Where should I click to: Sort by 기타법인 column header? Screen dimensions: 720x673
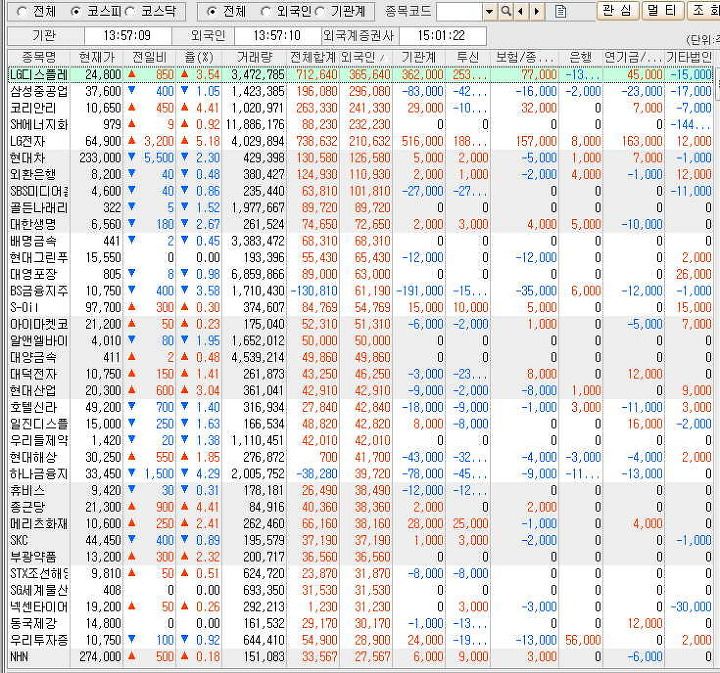click(689, 57)
